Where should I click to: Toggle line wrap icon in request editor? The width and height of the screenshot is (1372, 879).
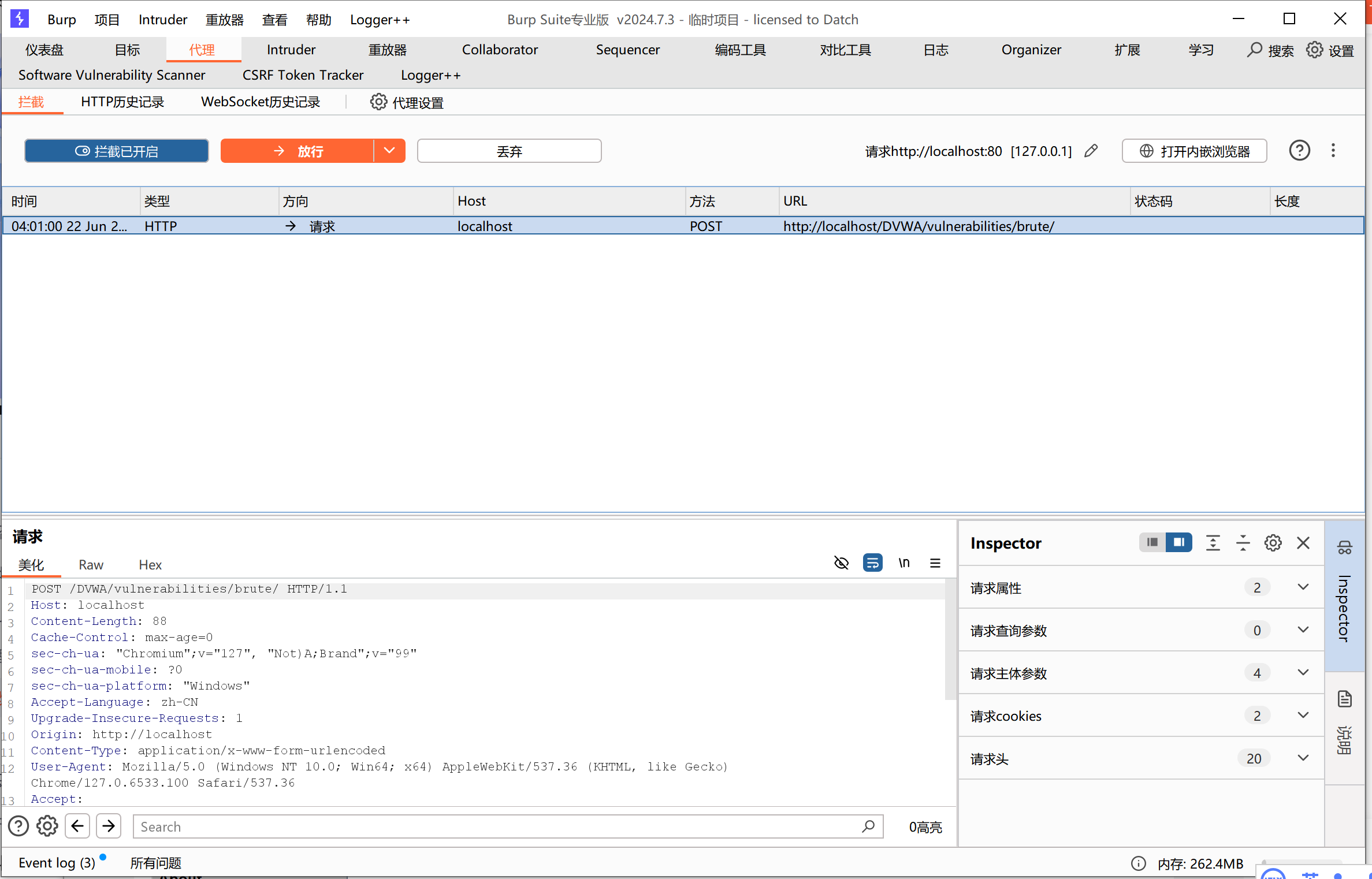point(872,563)
